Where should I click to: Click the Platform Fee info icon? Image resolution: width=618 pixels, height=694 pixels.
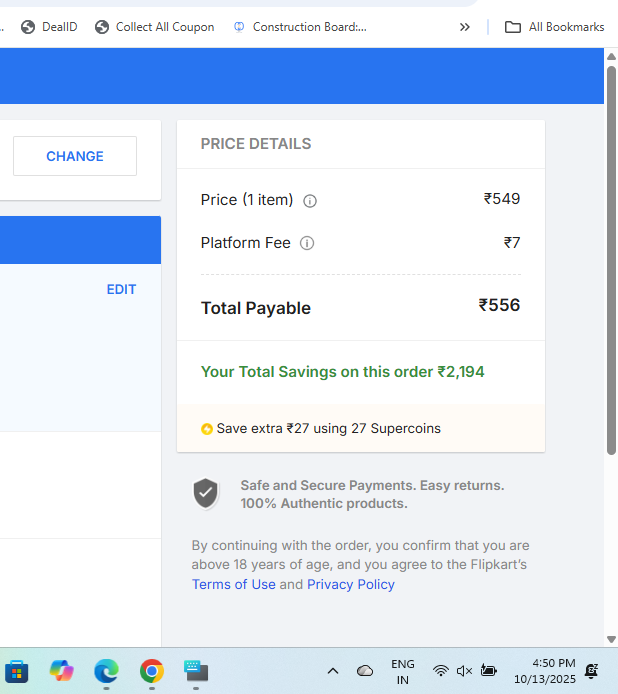307,243
